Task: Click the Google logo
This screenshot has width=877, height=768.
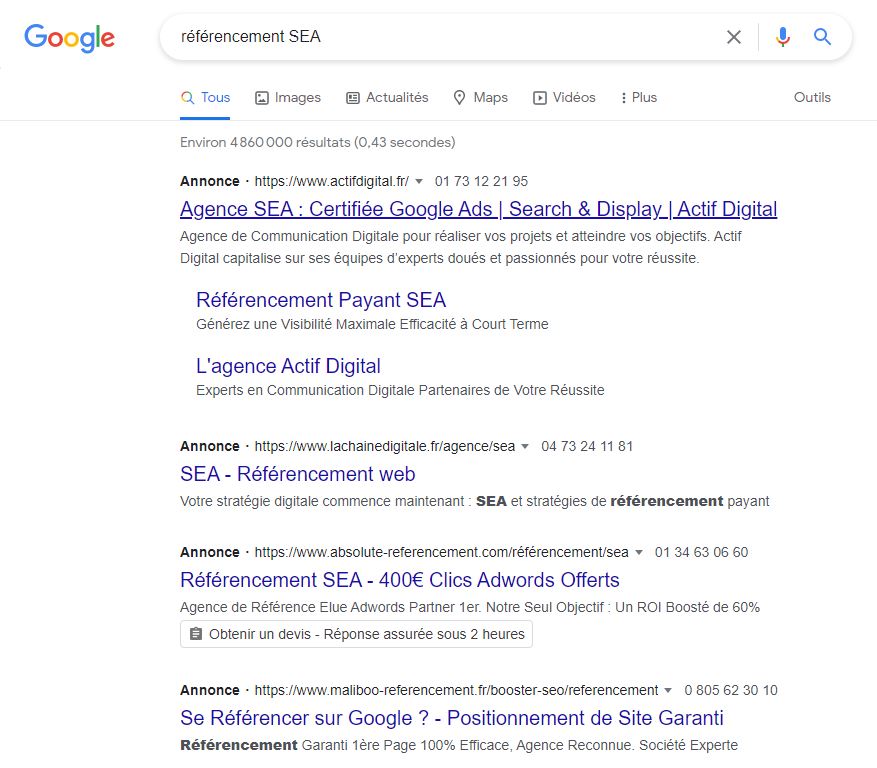Action: point(69,37)
